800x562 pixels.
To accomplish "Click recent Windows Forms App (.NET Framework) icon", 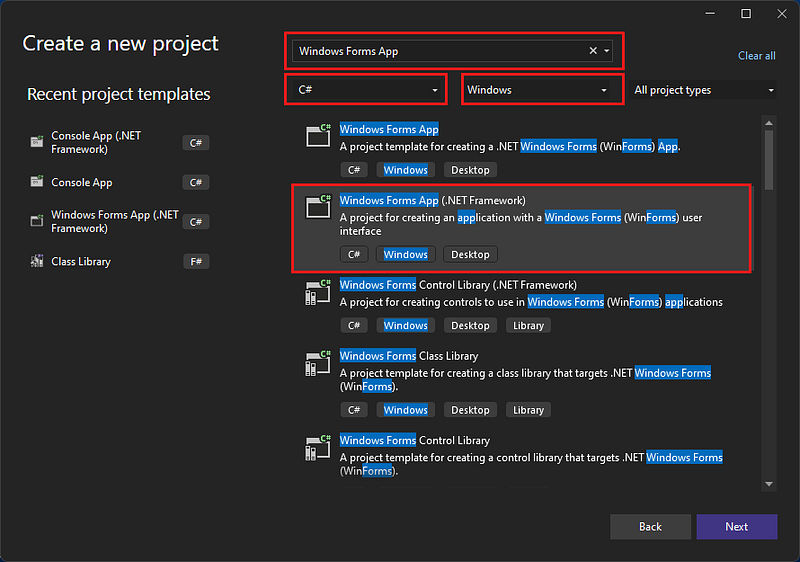I will point(37,221).
